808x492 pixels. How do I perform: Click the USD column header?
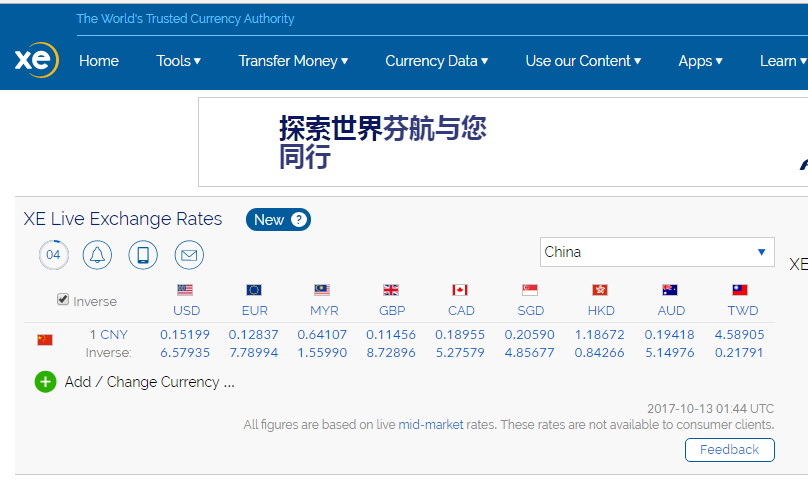[187, 311]
